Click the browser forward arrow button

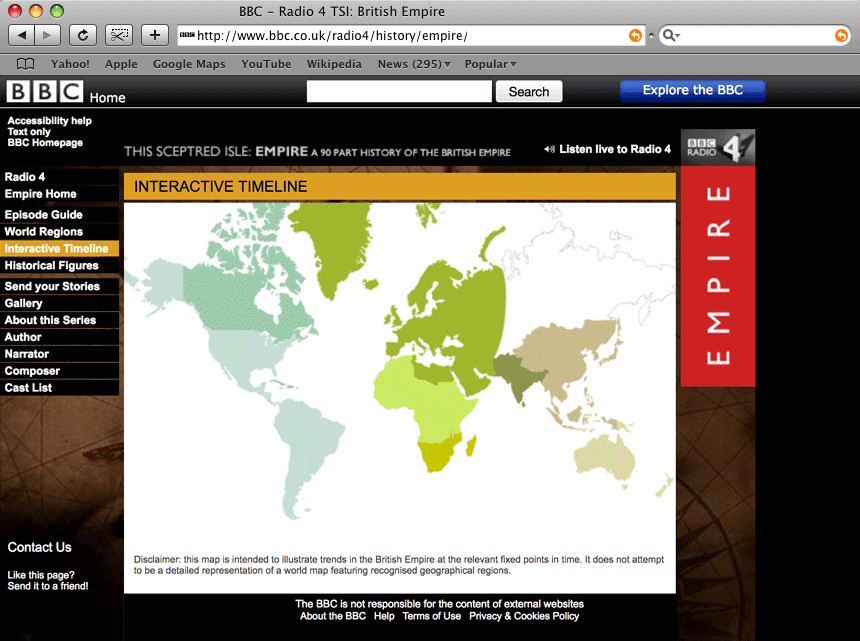[48, 35]
